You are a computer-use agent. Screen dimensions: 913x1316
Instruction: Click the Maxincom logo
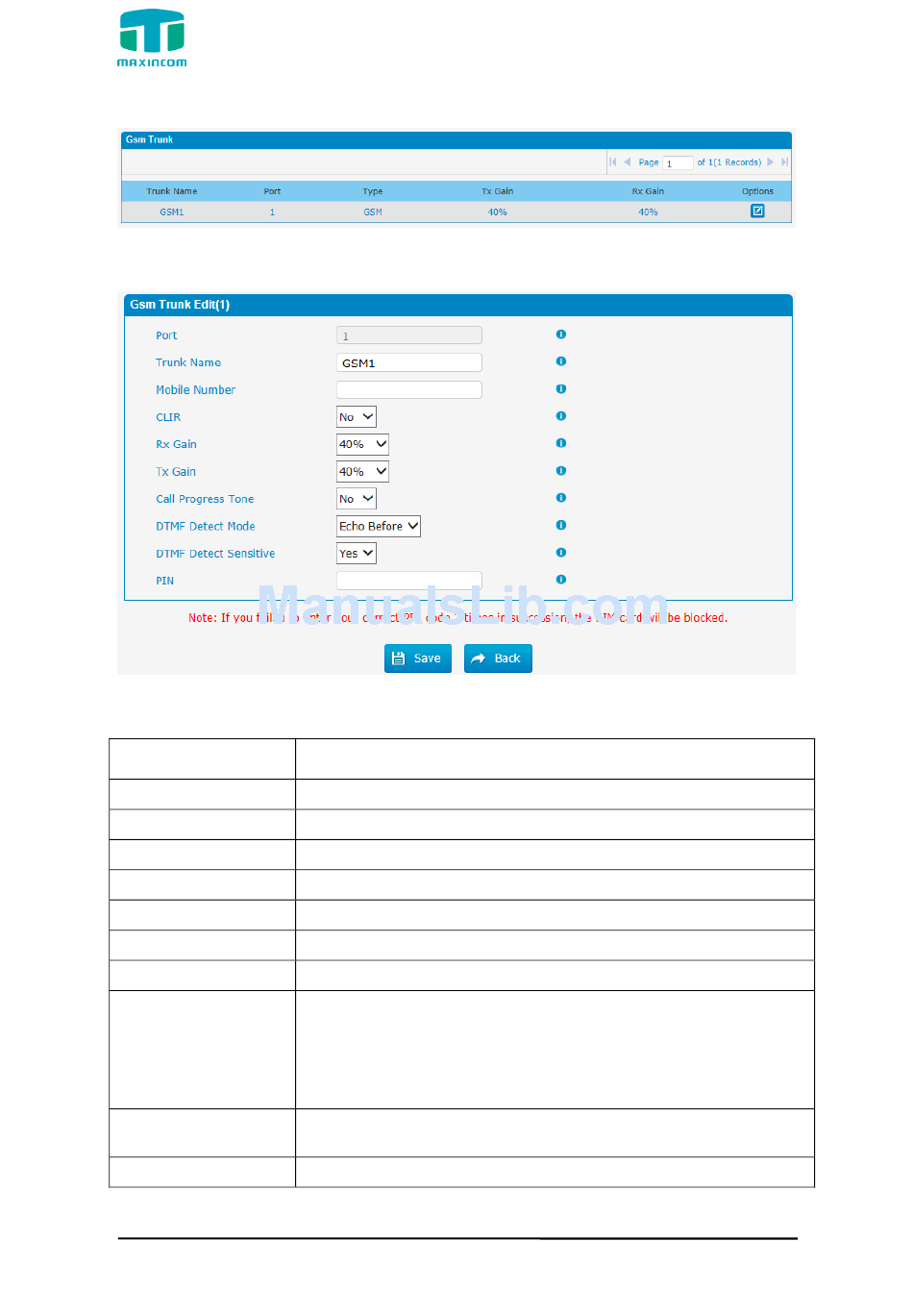[152, 38]
